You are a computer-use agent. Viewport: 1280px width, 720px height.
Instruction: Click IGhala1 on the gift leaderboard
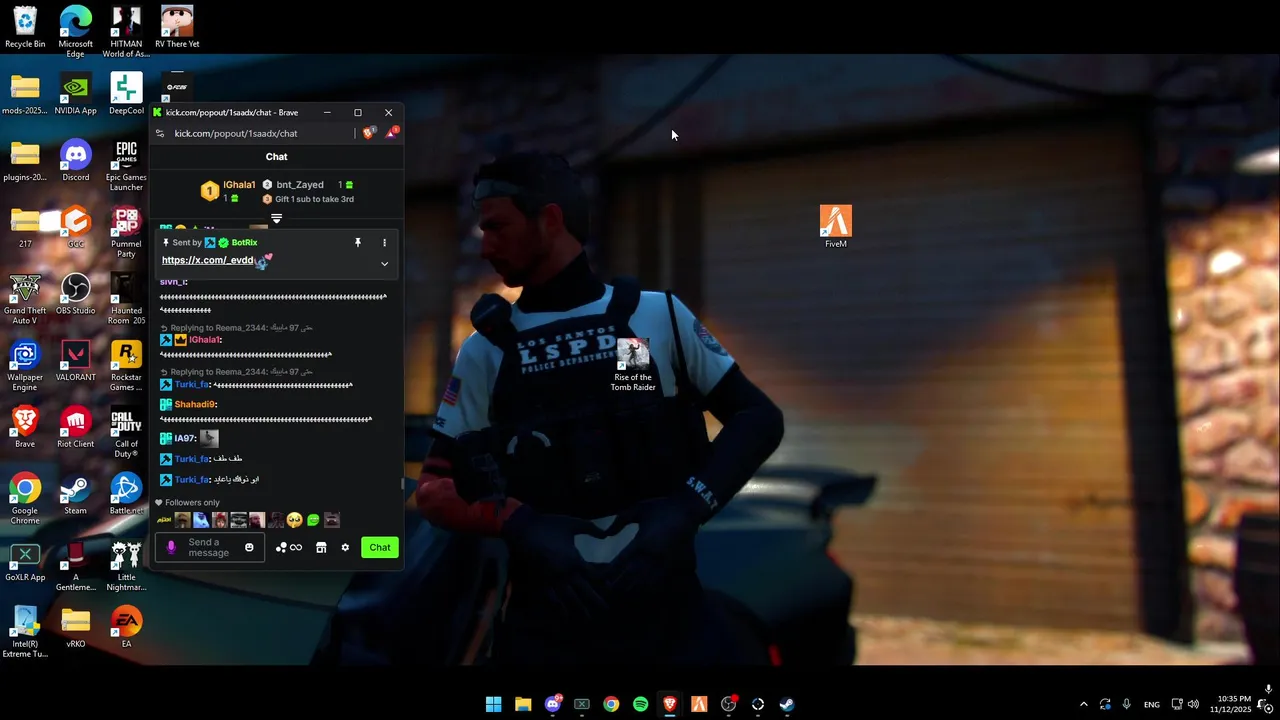(x=239, y=185)
